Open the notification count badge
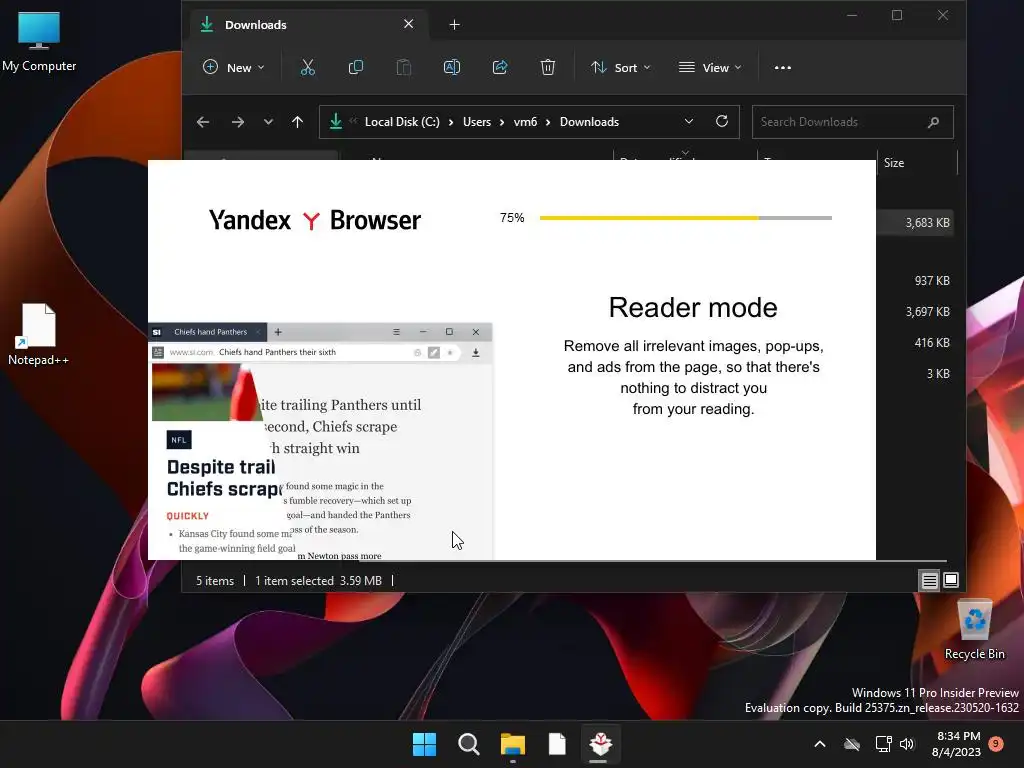Image resolution: width=1024 pixels, height=768 pixels. 996,743
